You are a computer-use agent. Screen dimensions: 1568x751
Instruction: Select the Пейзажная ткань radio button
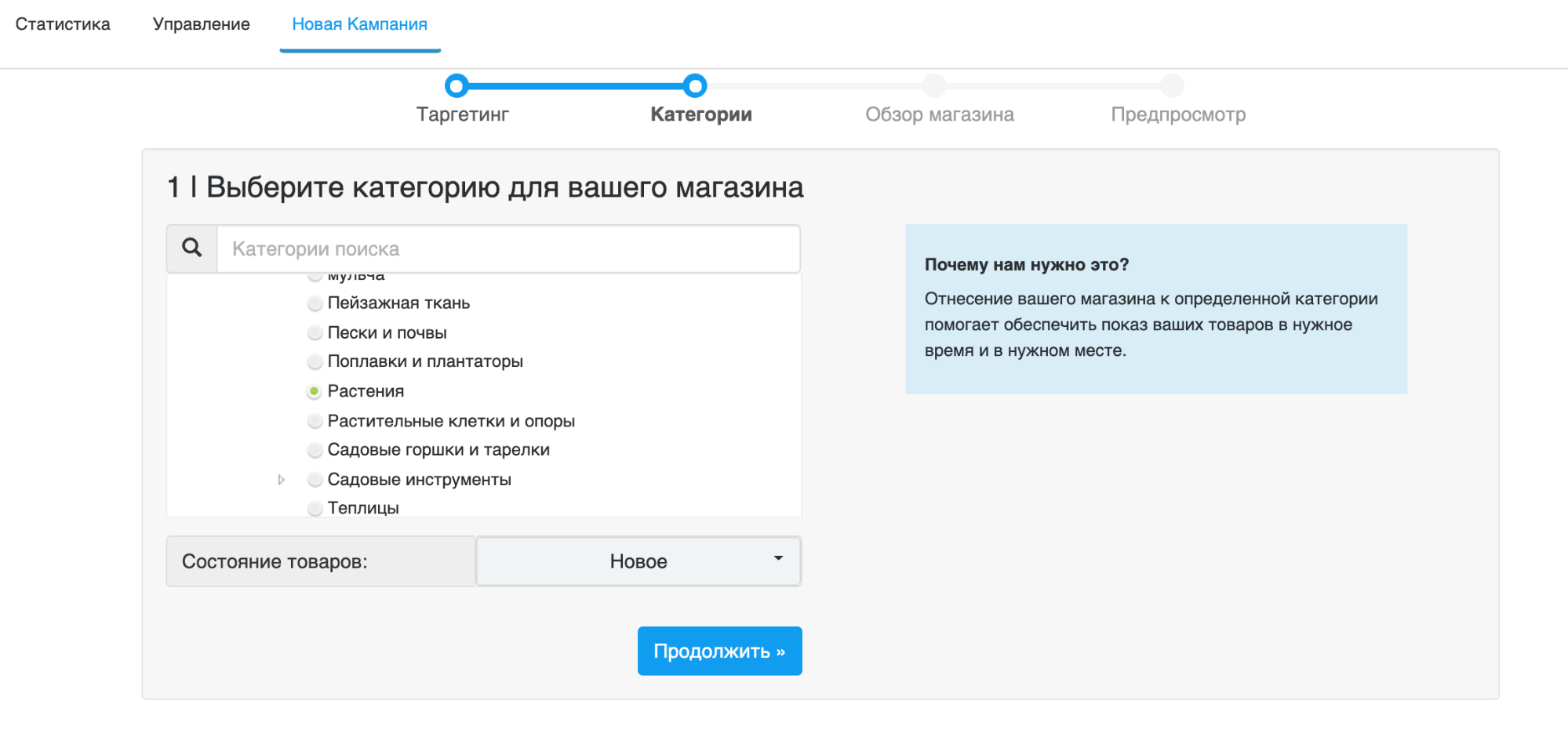315,303
